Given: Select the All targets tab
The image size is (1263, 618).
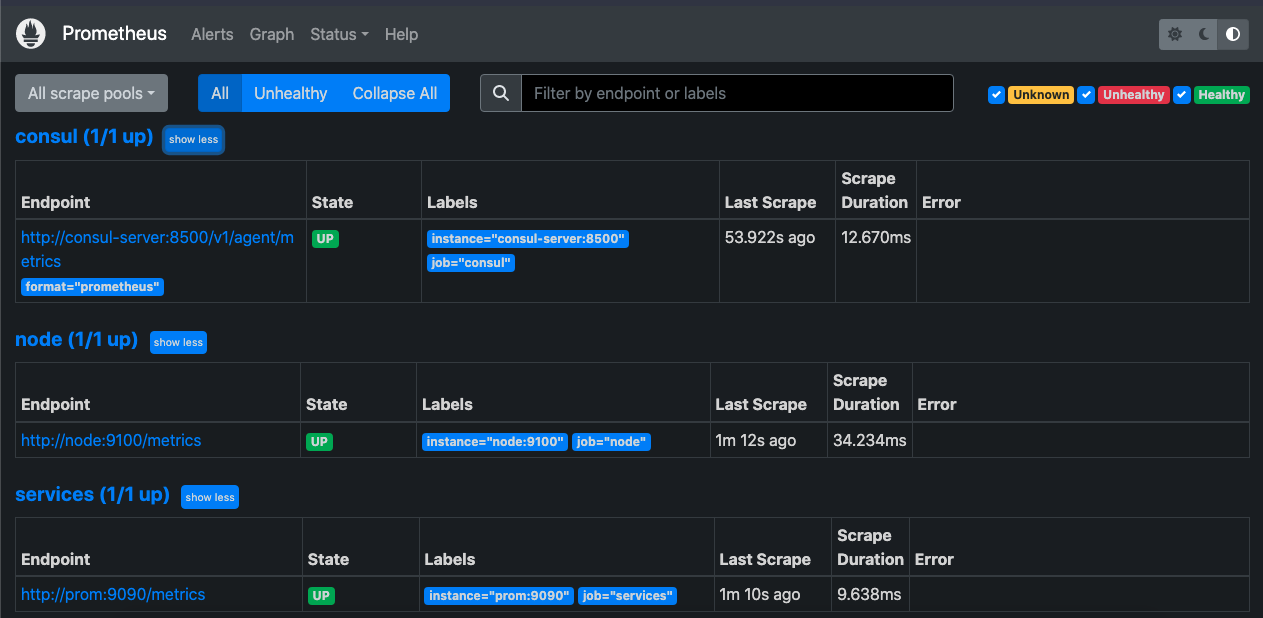Looking at the screenshot, I should [x=220, y=93].
